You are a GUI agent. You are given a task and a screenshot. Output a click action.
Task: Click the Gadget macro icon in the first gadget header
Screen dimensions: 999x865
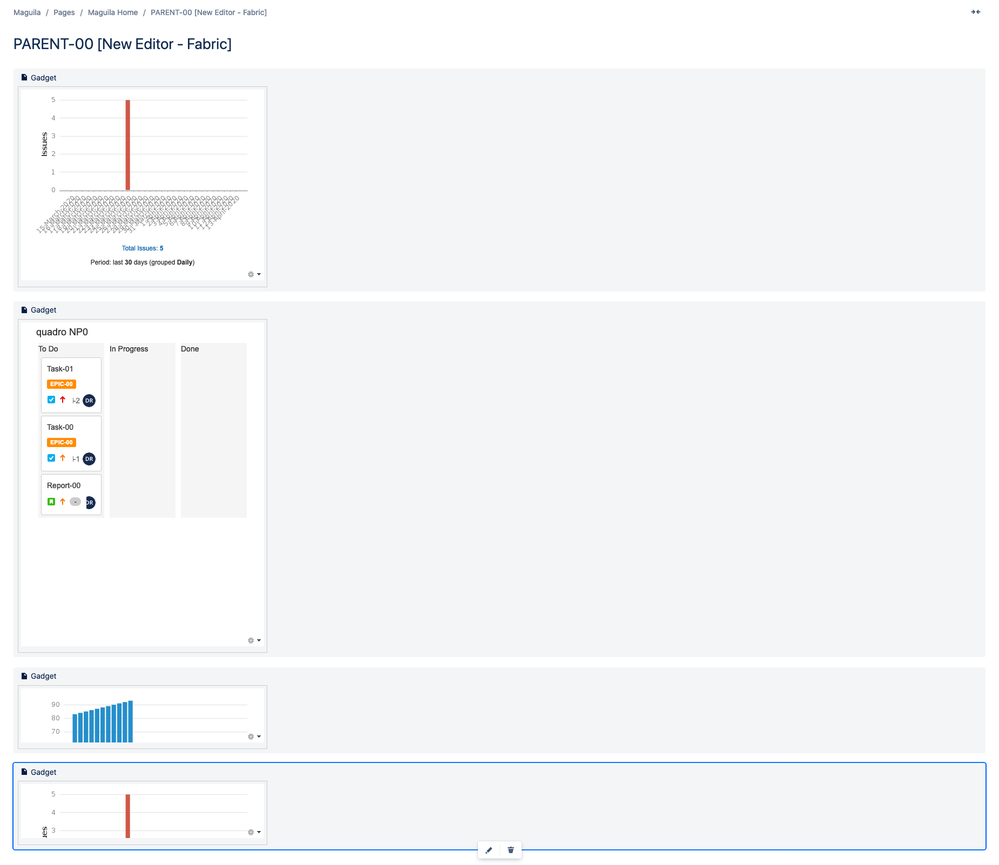click(25, 77)
